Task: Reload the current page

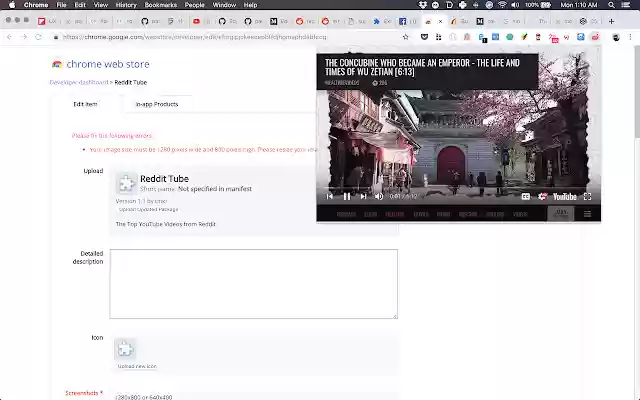Action: point(38,37)
